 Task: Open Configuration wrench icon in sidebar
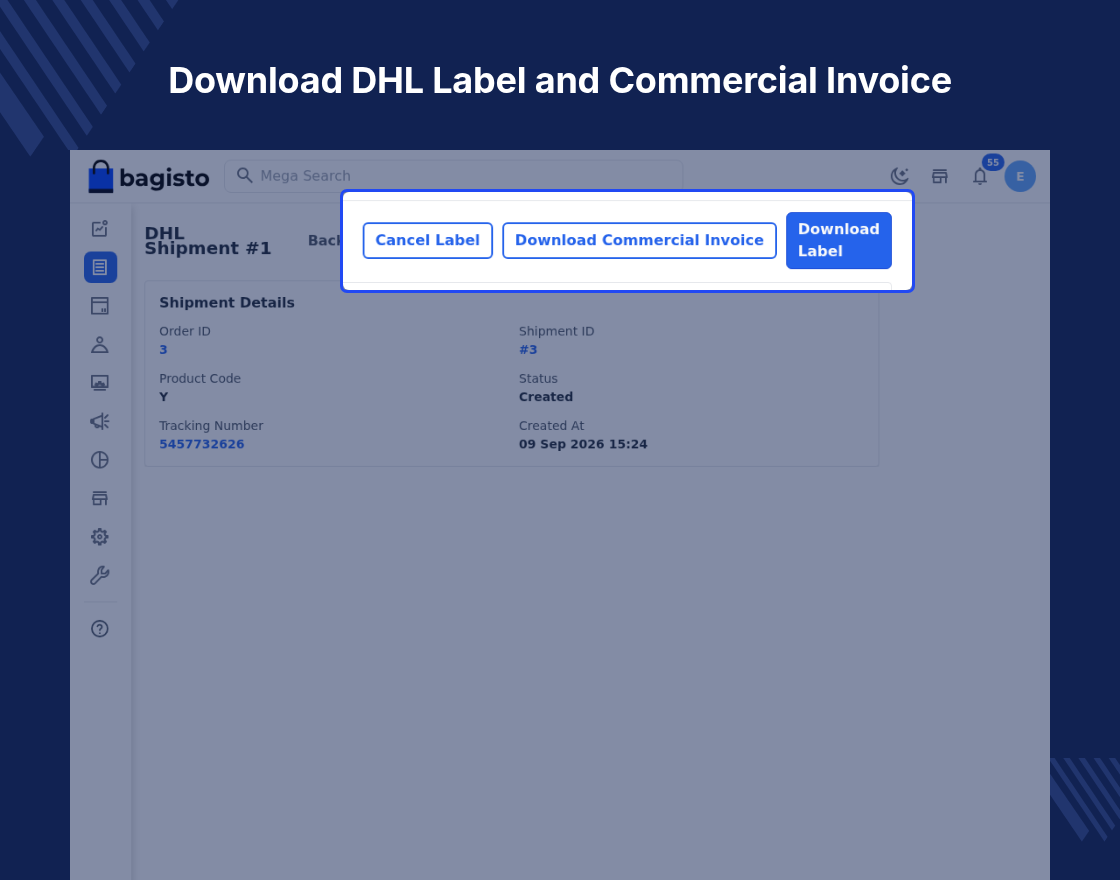click(x=100, y=576)
